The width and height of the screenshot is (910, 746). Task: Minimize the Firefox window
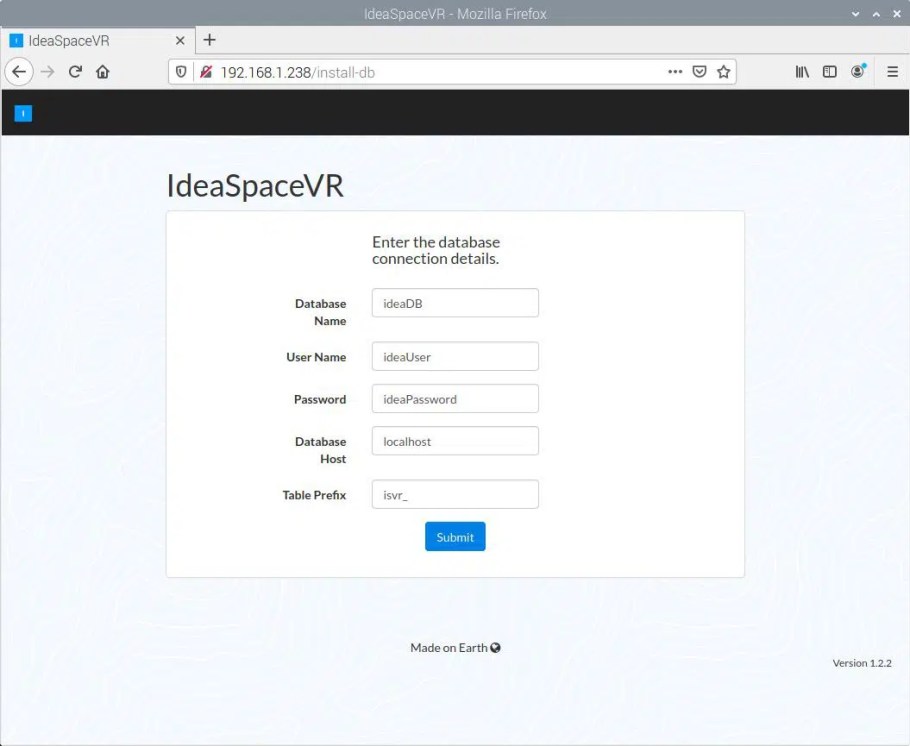coord(855,14)
